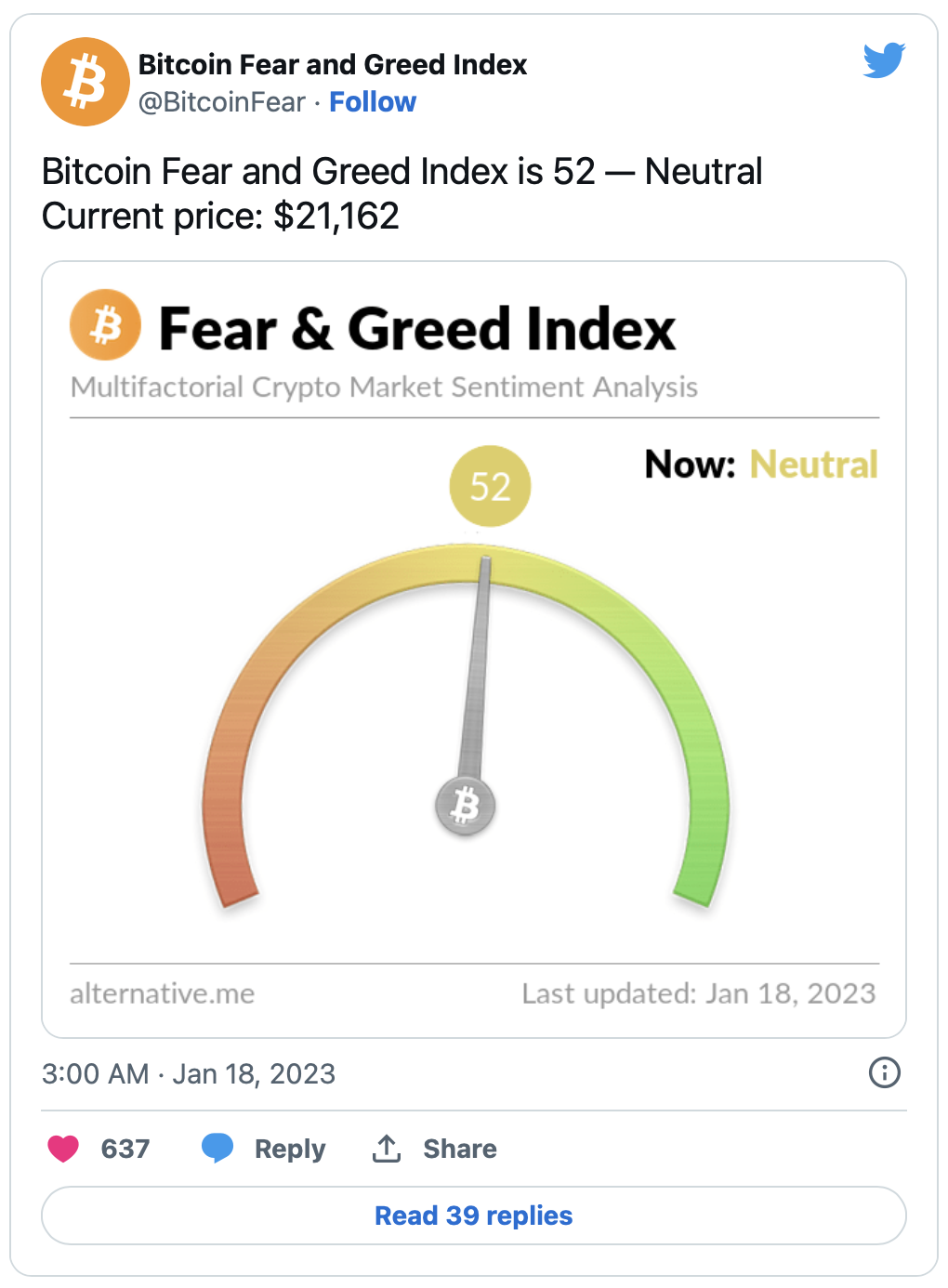Click the Bitcoin profile avatar
The image size is (948, 1288).
[86, 82]
